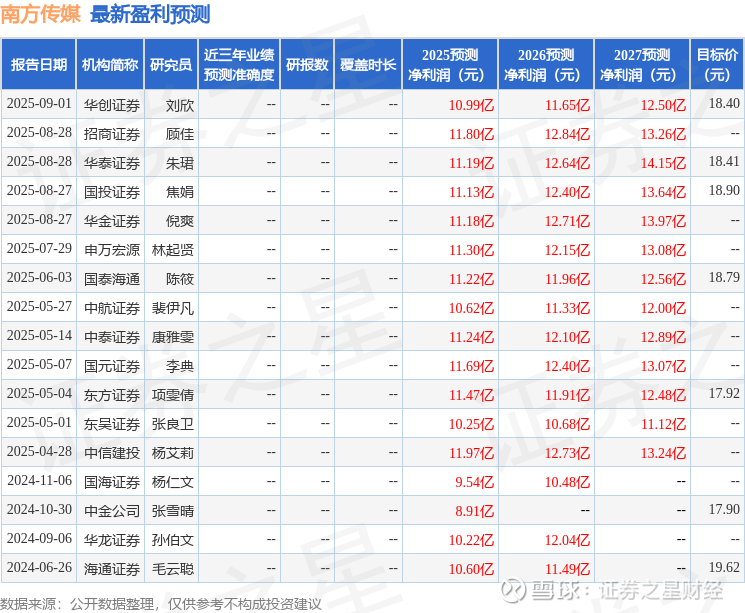Select the 东吴证券 institution cell
Screen dimensions: 745x613
pos(112,424)
